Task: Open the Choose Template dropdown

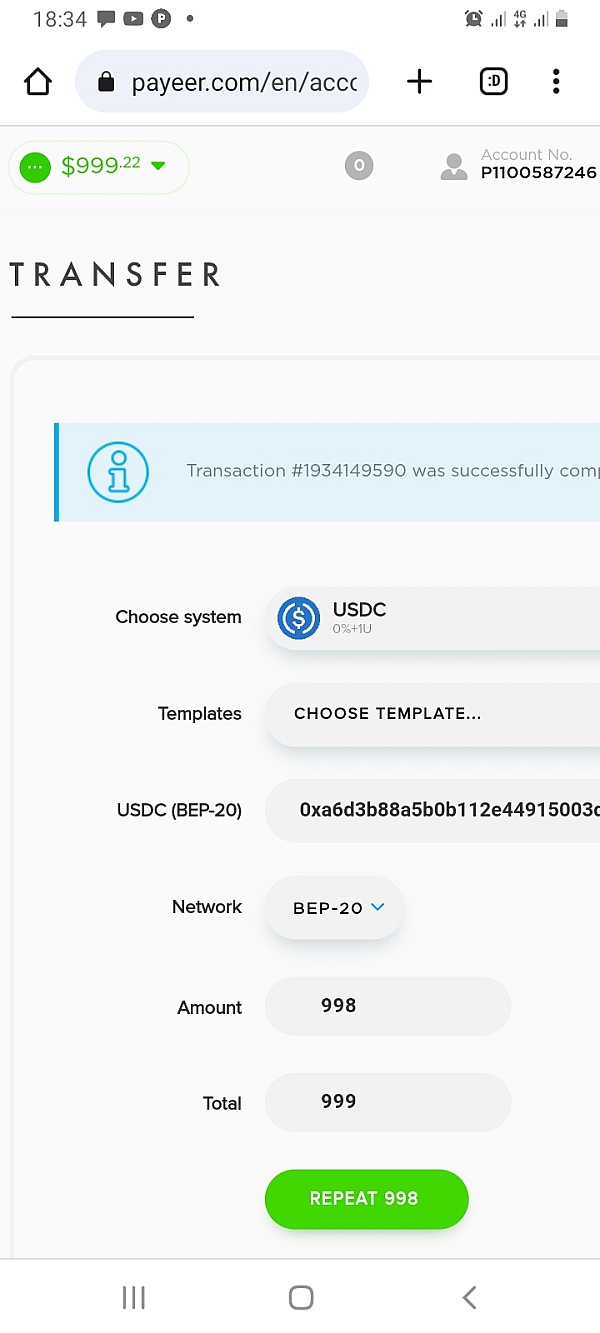Action: (432, 714)
